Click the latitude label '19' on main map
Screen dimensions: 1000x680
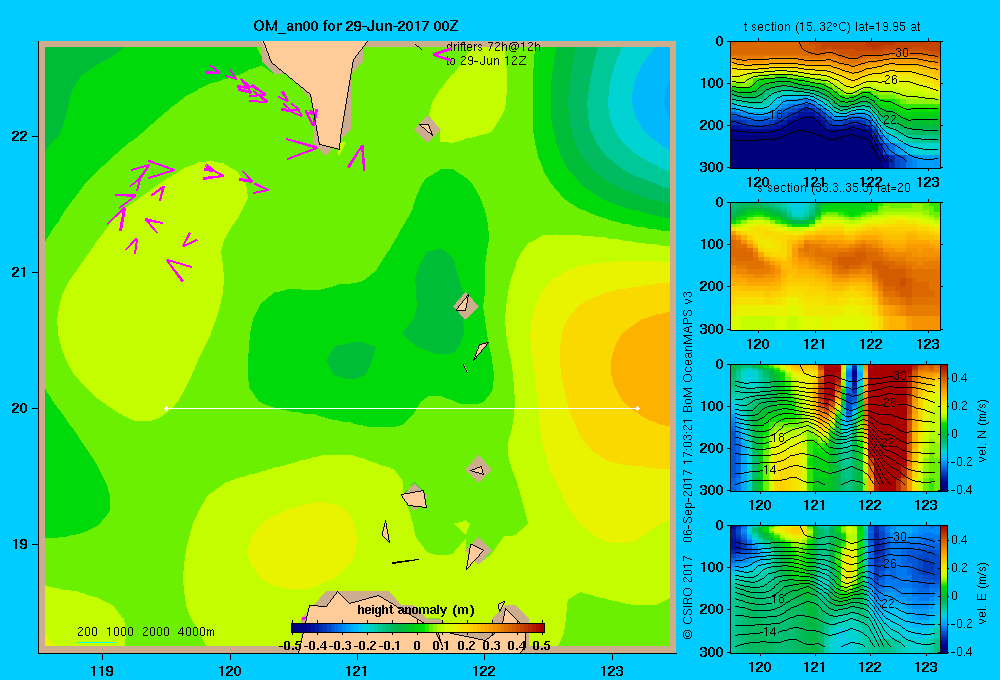tap(20, 544)
